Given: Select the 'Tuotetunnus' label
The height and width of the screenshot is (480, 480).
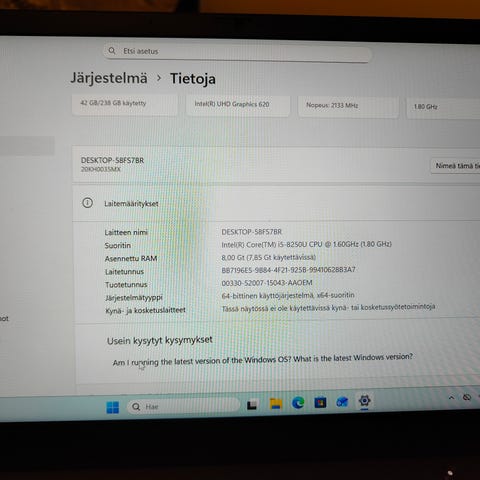Looking at the screenshot, I should (126, 285).
